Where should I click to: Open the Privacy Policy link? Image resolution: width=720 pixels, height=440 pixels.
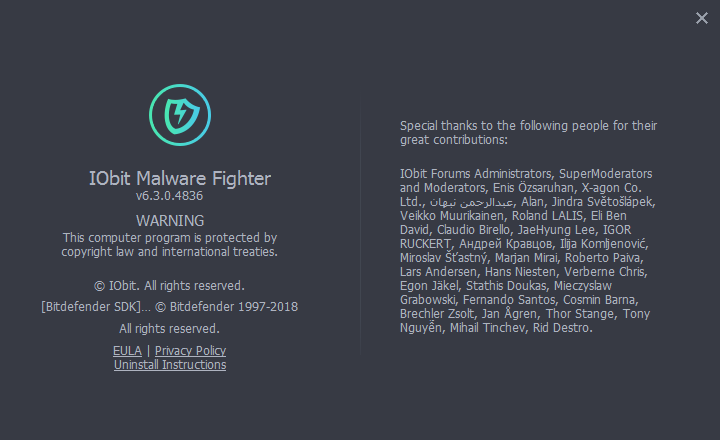point(190,351)
